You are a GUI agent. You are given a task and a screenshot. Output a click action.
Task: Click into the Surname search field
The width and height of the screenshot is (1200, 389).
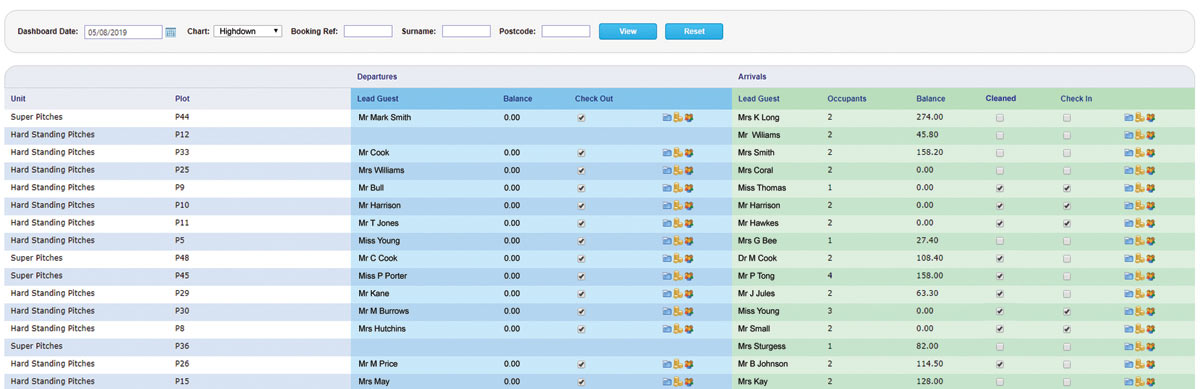click(466, 31)
